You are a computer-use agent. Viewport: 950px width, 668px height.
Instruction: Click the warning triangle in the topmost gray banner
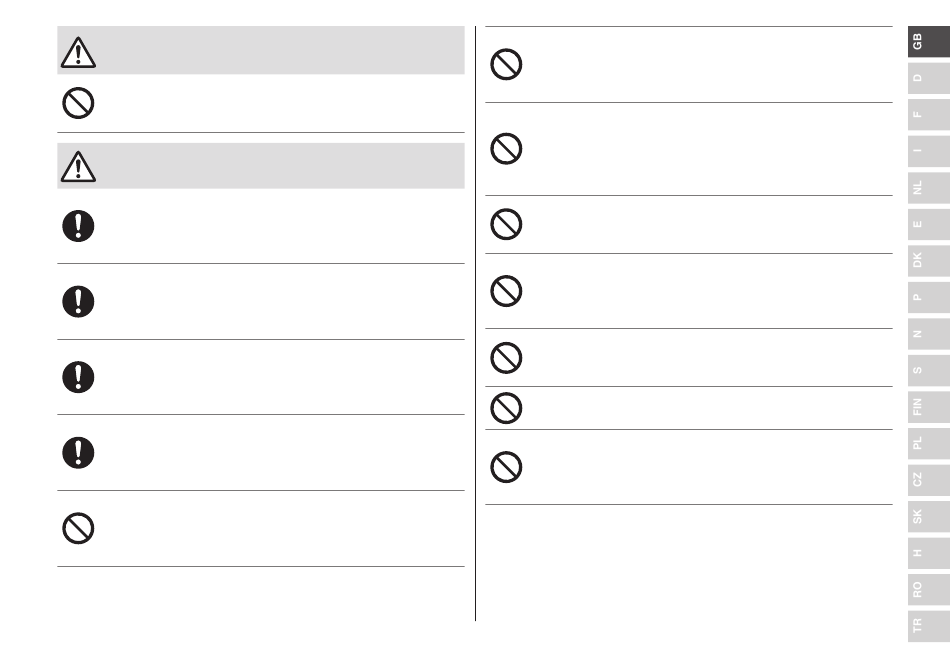(78, 53)
